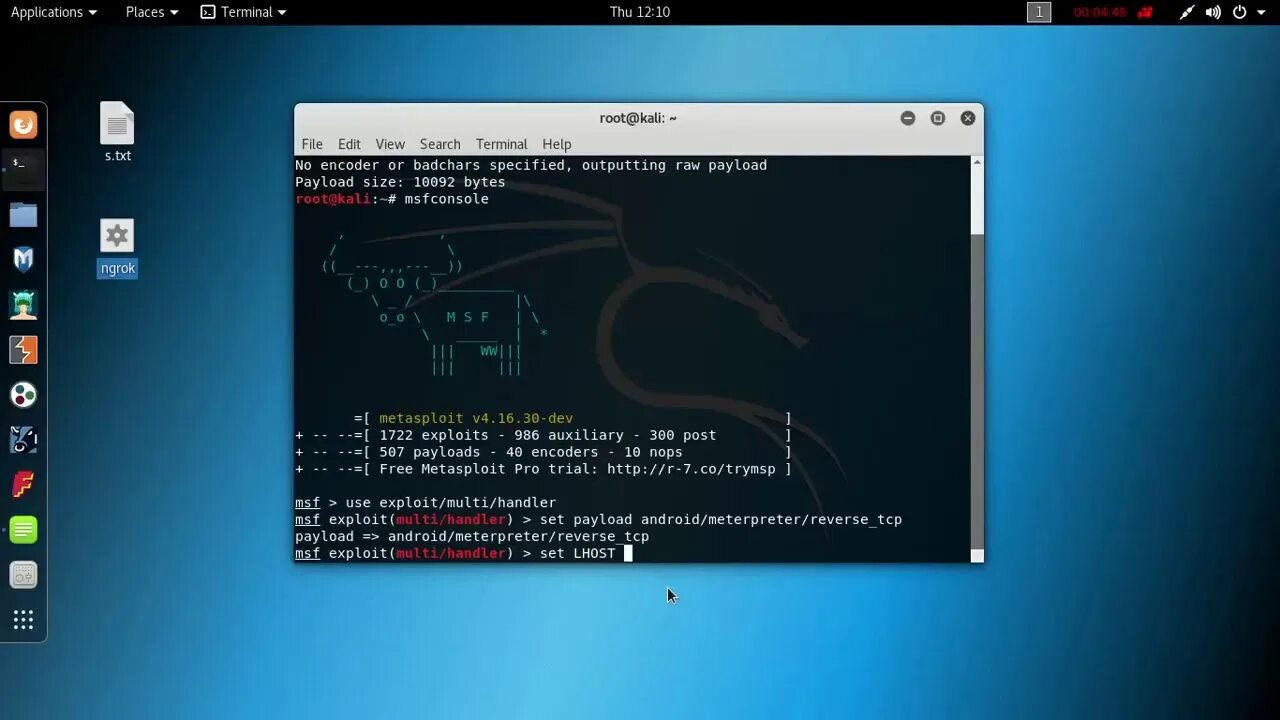Open Burp Suite from the dock
The height and width of the screenshot is (720, 1280).
(x=23, y=350)
